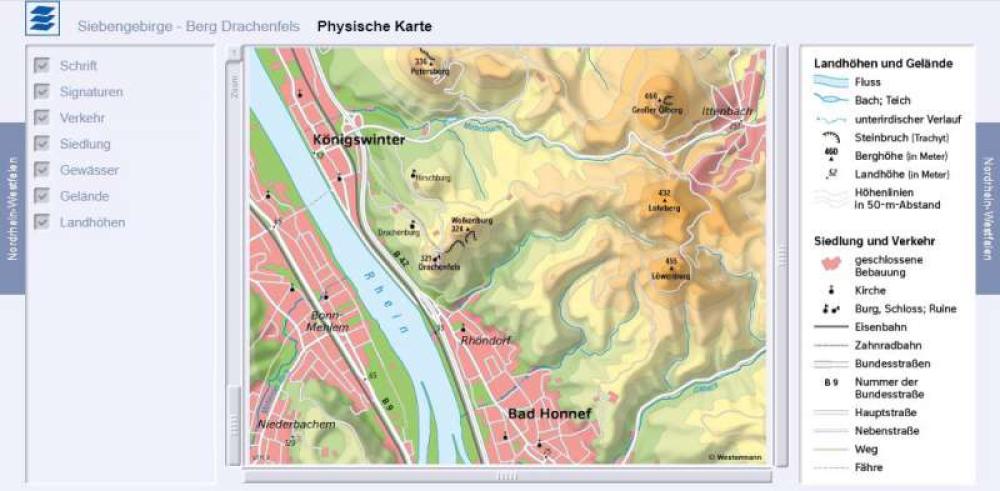Image resolution: width=1000 pixels, height=491 pixels.
Task: Click the Ittenbach label on map
Action: point(728,111)
